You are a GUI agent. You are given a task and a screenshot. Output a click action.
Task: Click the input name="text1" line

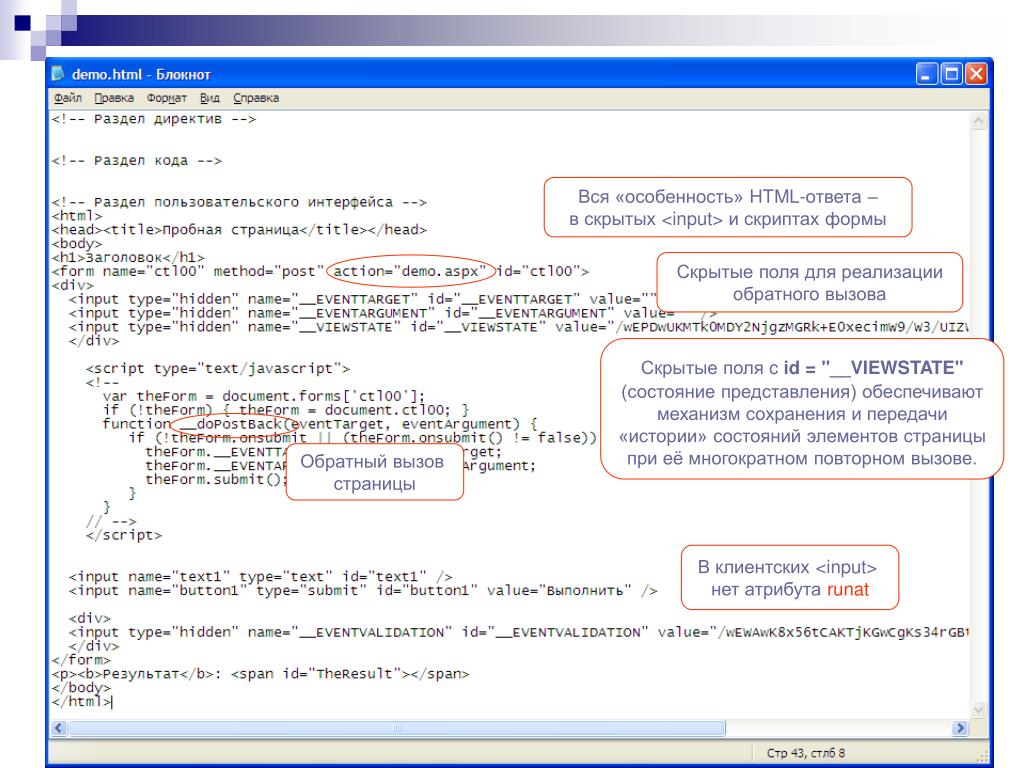[x=261, y=577]
